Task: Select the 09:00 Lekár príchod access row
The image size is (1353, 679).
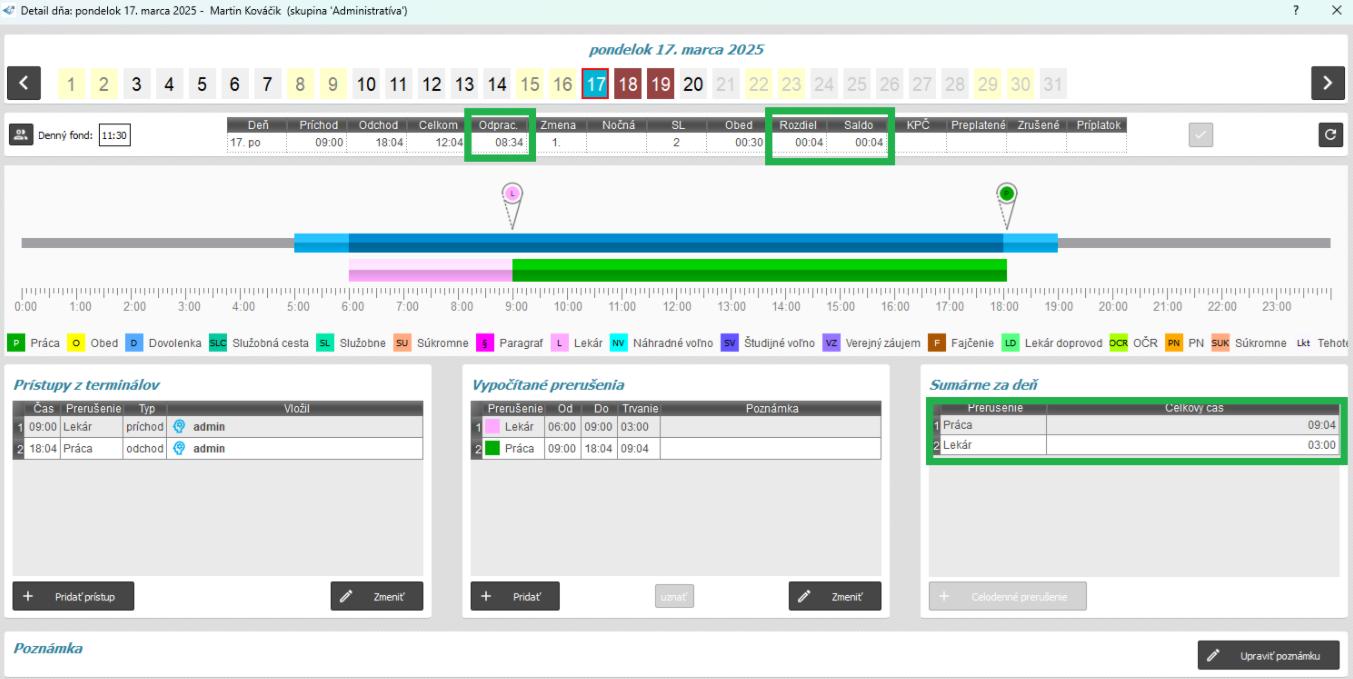Action: [x=217, y=426]
